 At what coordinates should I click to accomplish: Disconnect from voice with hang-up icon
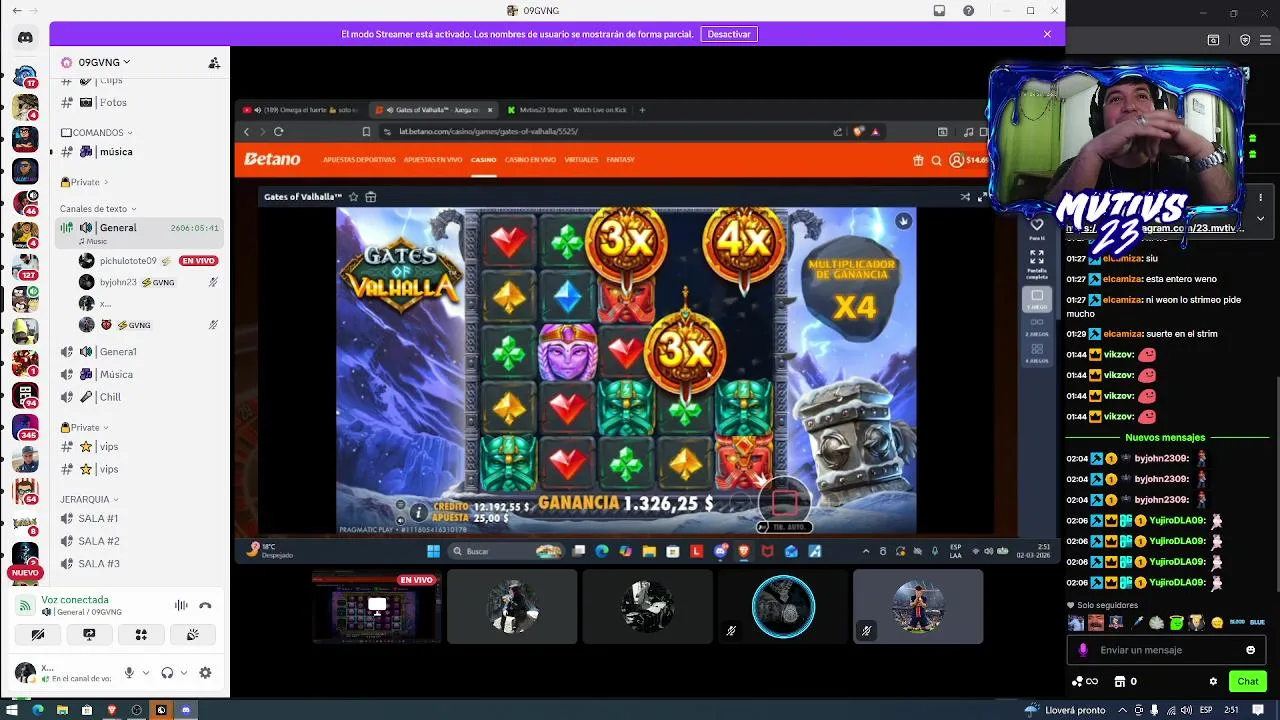pos(205,605)
